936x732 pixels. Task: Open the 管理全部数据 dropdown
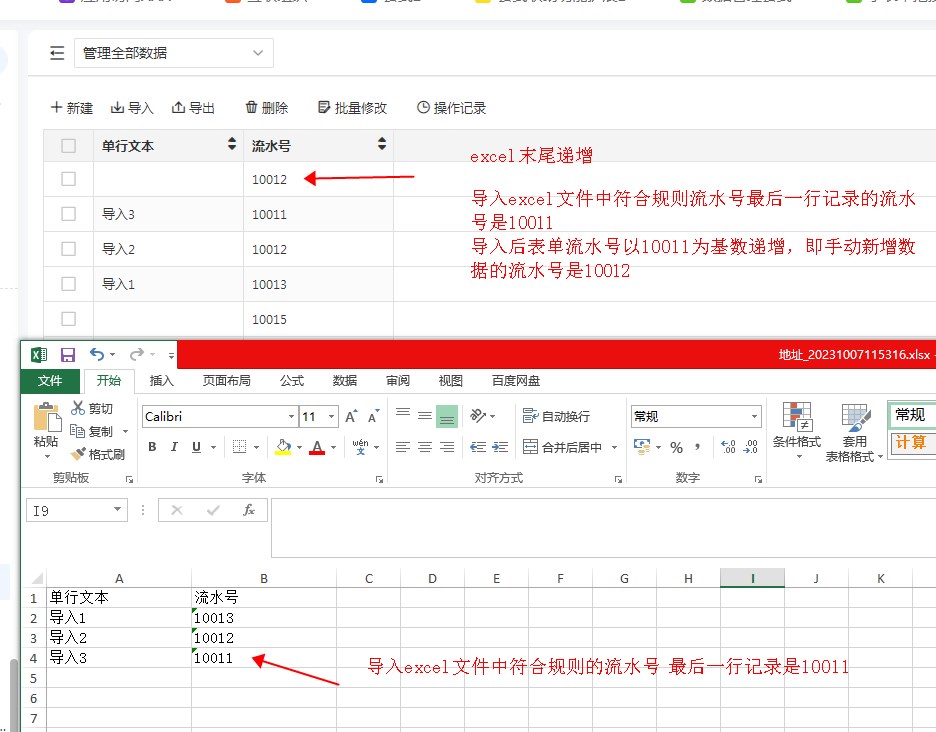(173, 54)
